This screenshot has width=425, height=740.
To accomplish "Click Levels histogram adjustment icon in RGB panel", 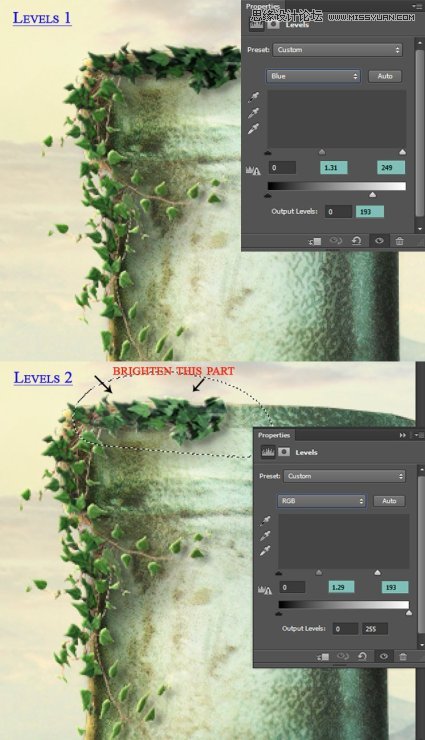I will [268, 452].
